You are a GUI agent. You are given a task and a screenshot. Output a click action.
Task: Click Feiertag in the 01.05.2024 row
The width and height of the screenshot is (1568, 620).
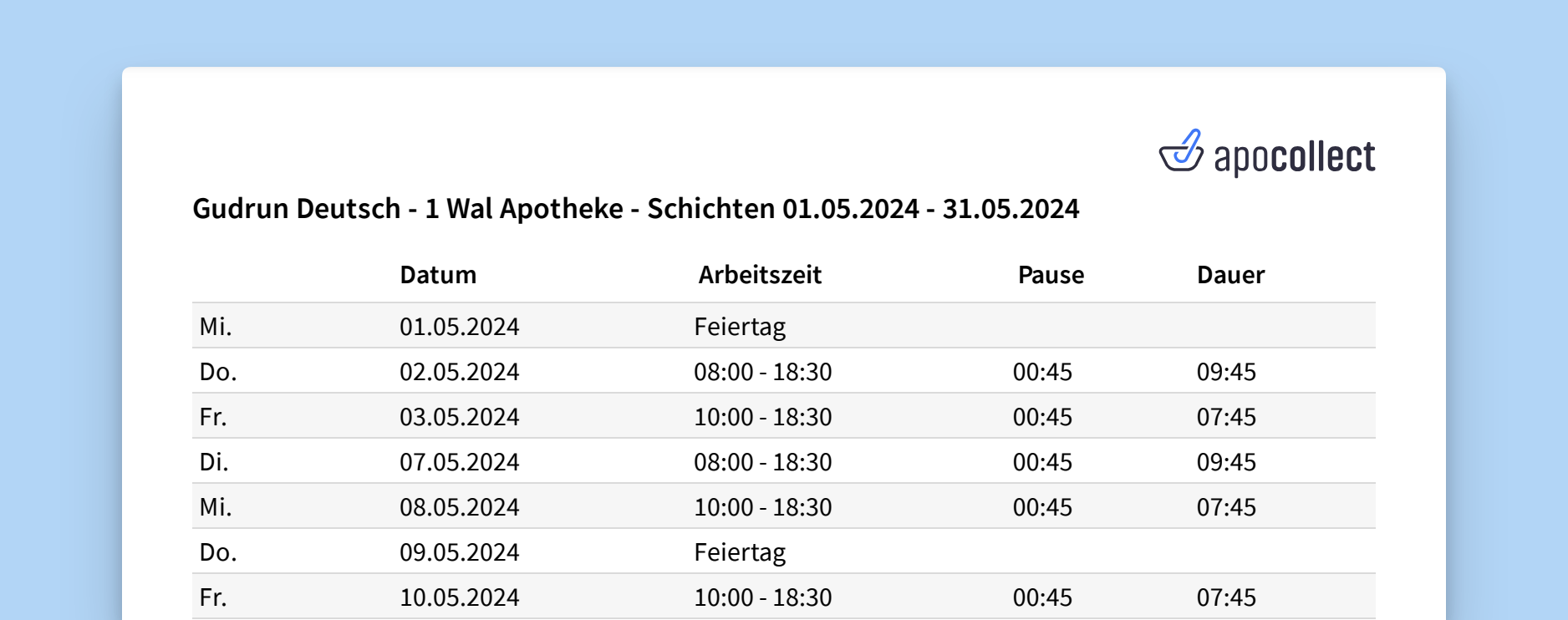point(740,327)
